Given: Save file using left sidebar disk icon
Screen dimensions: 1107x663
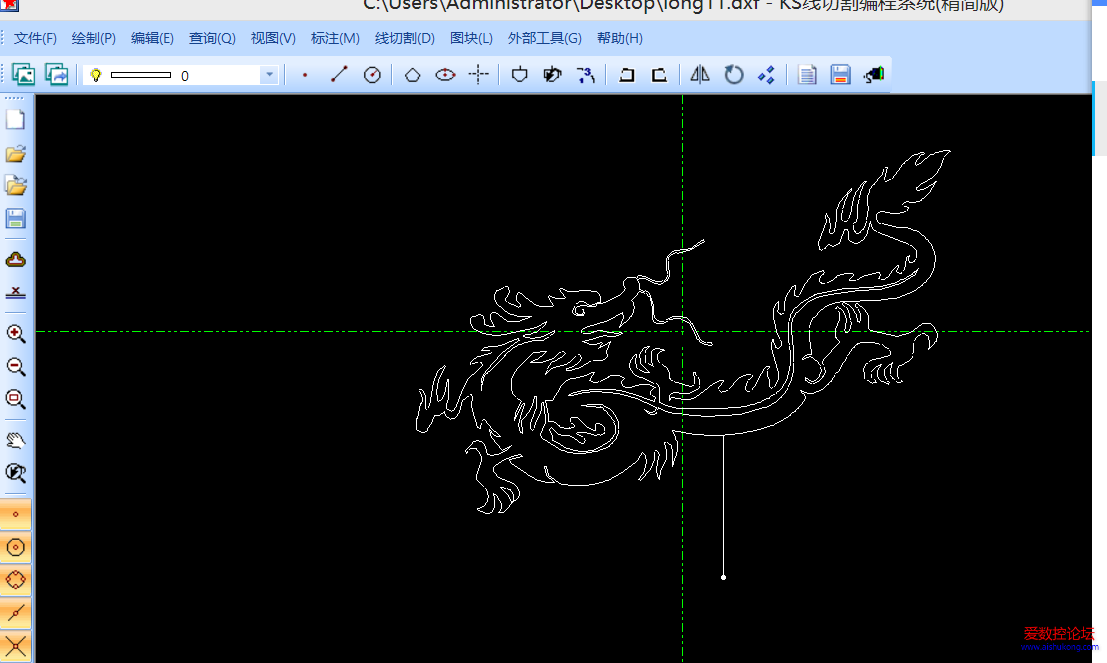Looking at the screenshot, I should click(16, 218).
